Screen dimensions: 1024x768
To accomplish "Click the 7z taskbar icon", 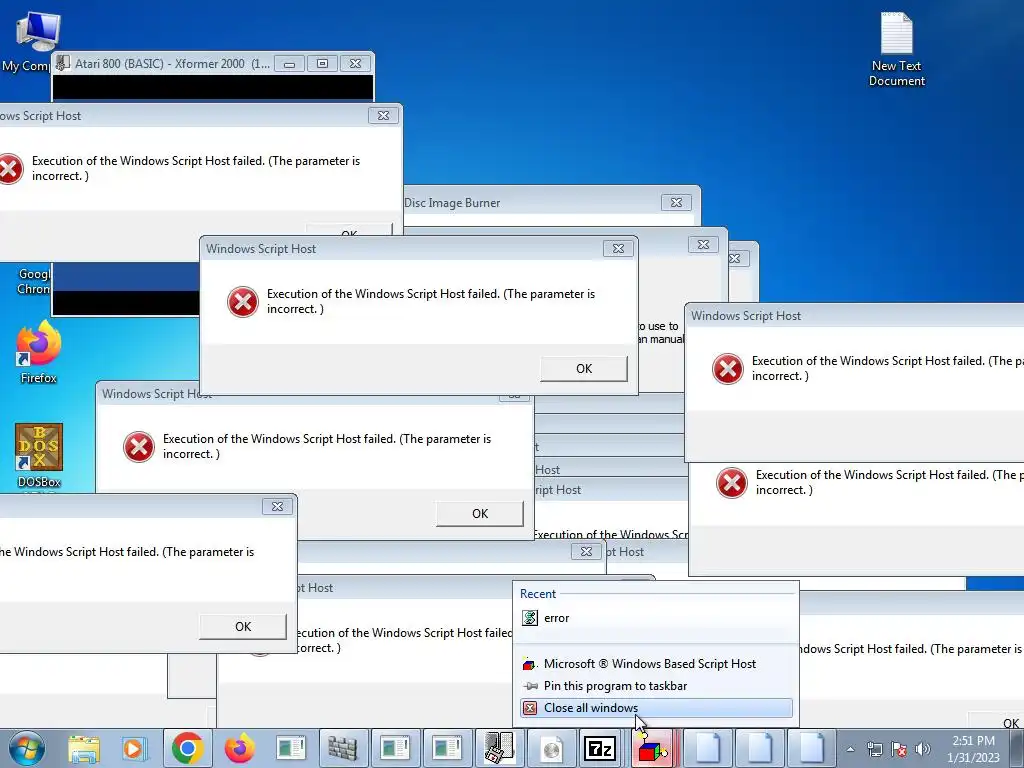I will point(601,748).
